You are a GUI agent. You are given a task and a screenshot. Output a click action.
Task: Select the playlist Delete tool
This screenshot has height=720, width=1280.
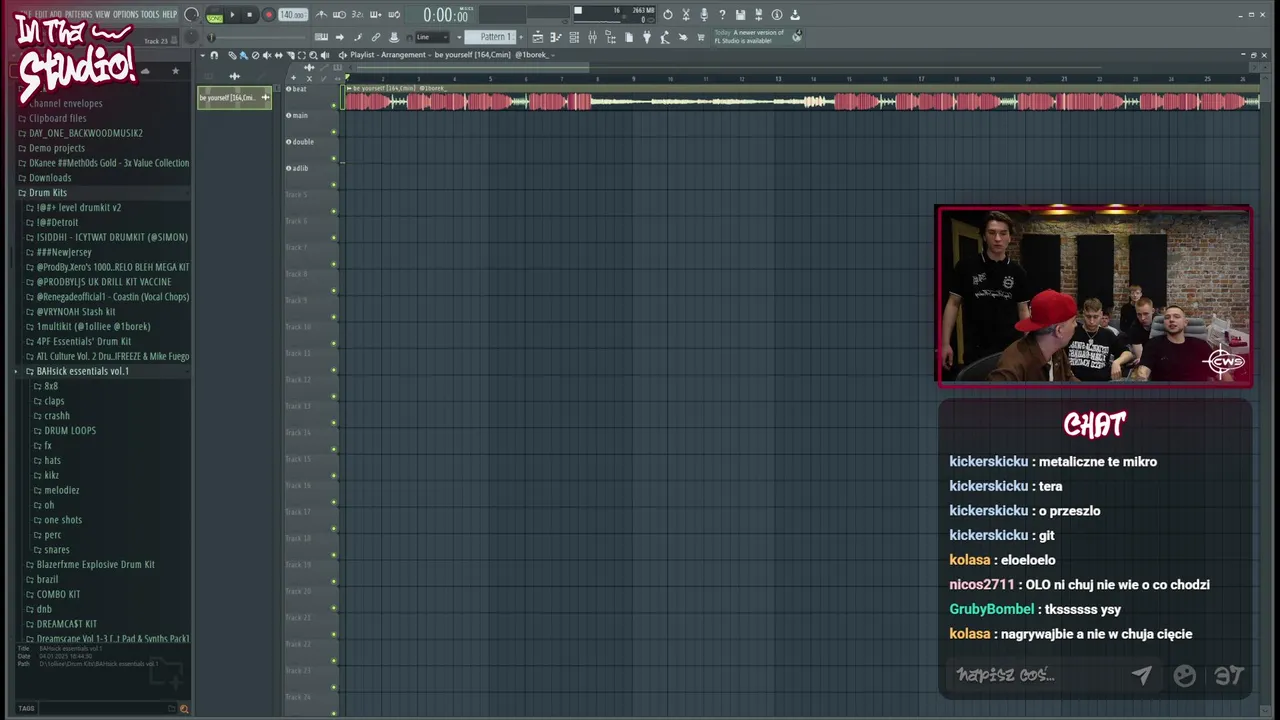coord(255,55)
